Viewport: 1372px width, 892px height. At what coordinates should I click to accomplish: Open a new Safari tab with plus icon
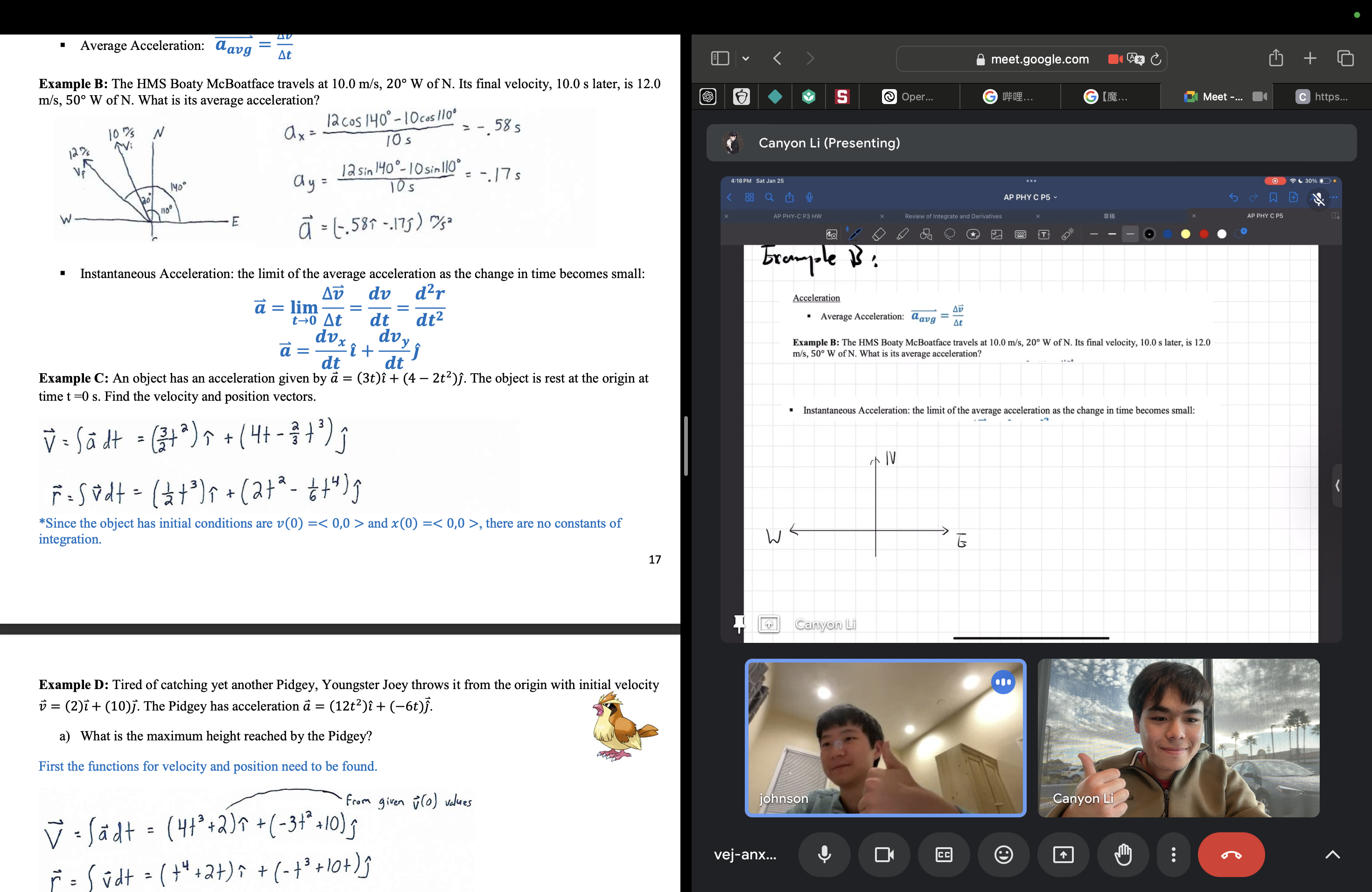(1310, 58)
